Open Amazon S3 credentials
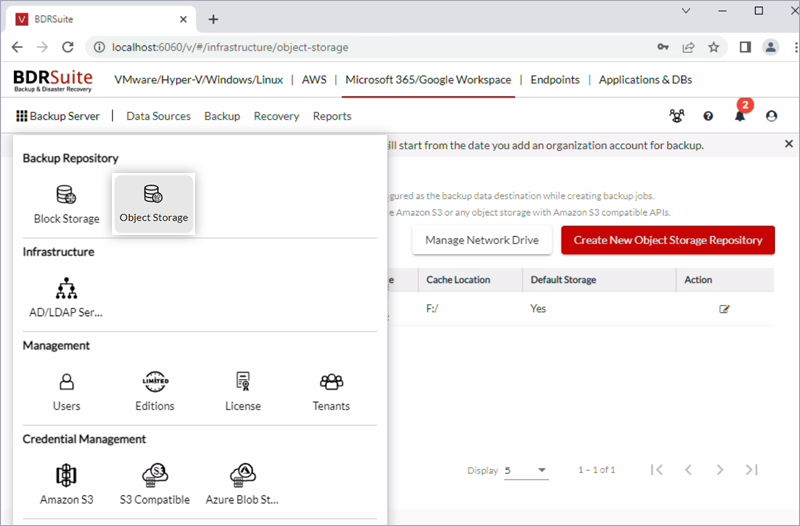This screenshot has height=526, width=800. click(x=66, y=485)
